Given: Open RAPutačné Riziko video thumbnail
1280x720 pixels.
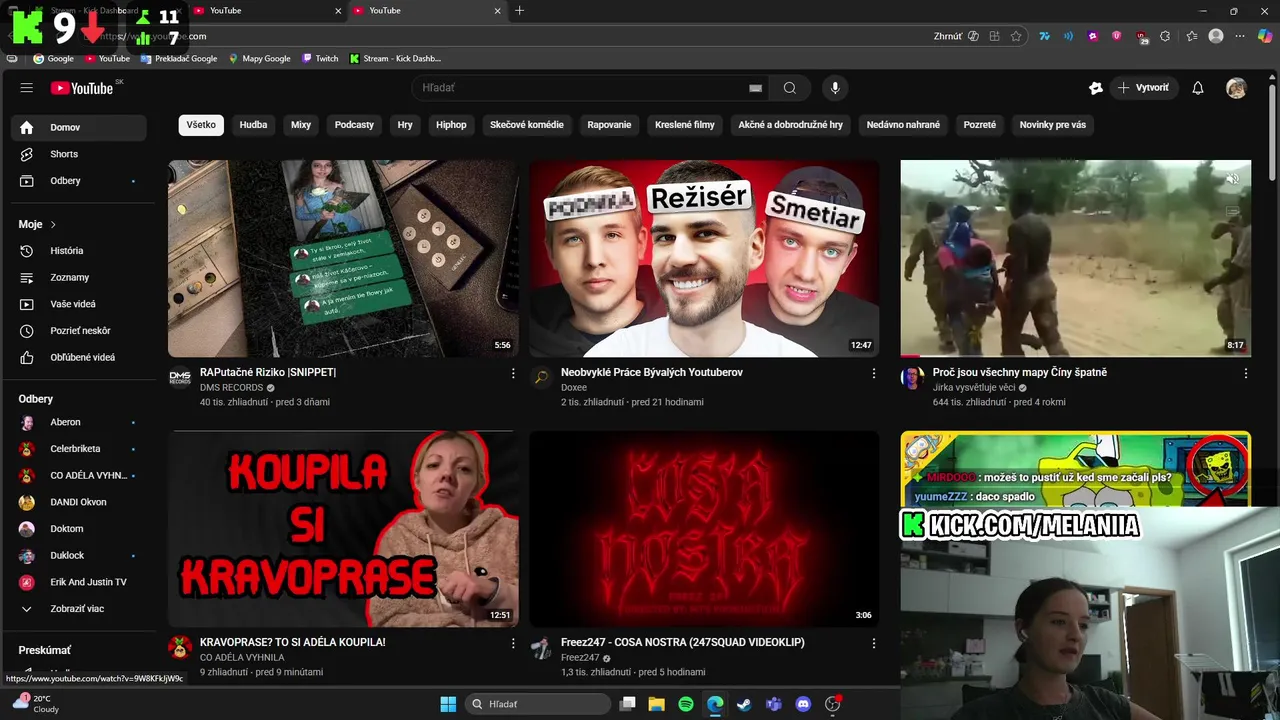Looking at the screenshot, I should (343, 258).
